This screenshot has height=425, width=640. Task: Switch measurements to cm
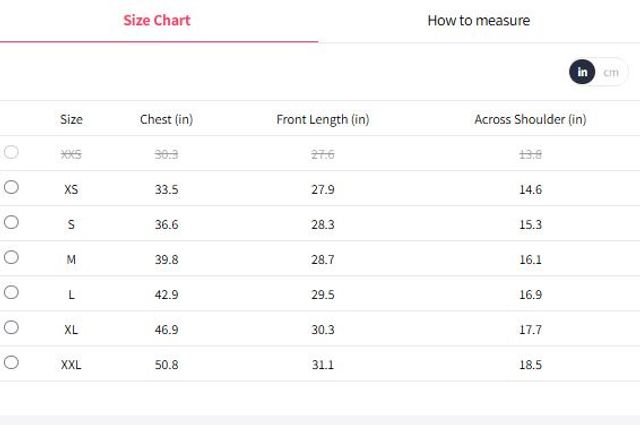tap(611, 72)
